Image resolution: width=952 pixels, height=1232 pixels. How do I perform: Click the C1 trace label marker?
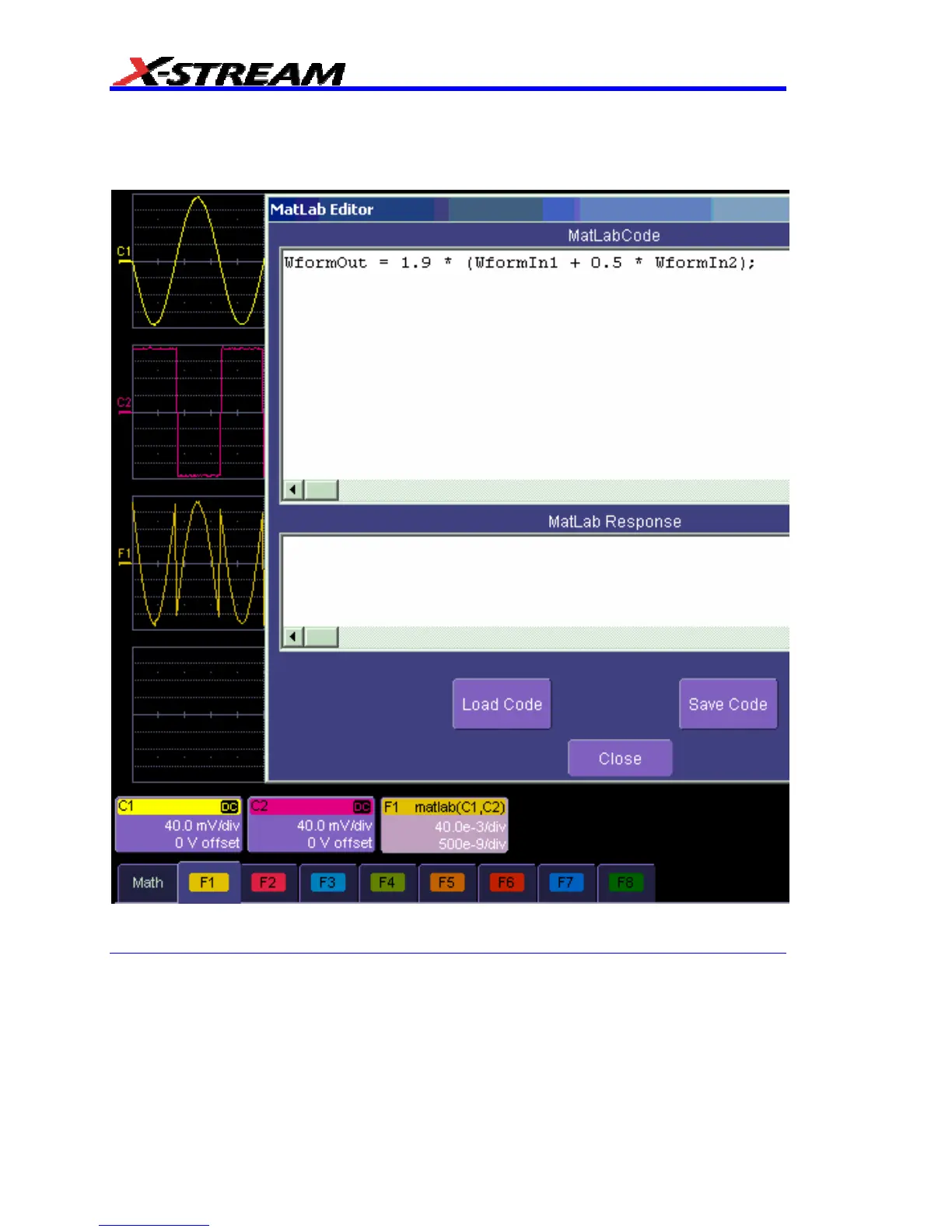click(x=124, y=252)
